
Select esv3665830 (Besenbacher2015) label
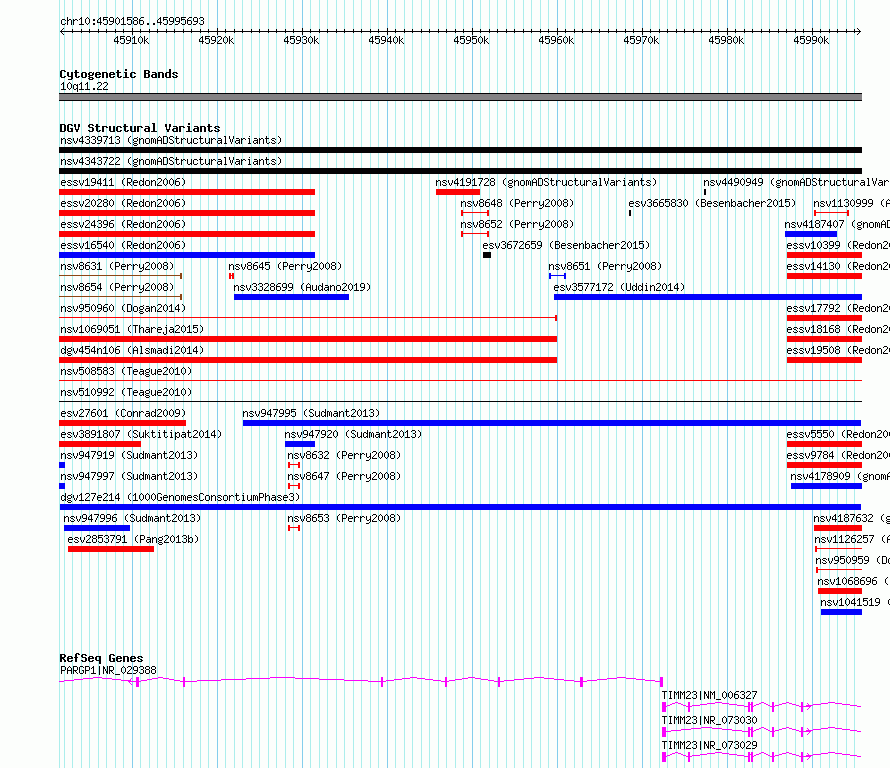712,203
